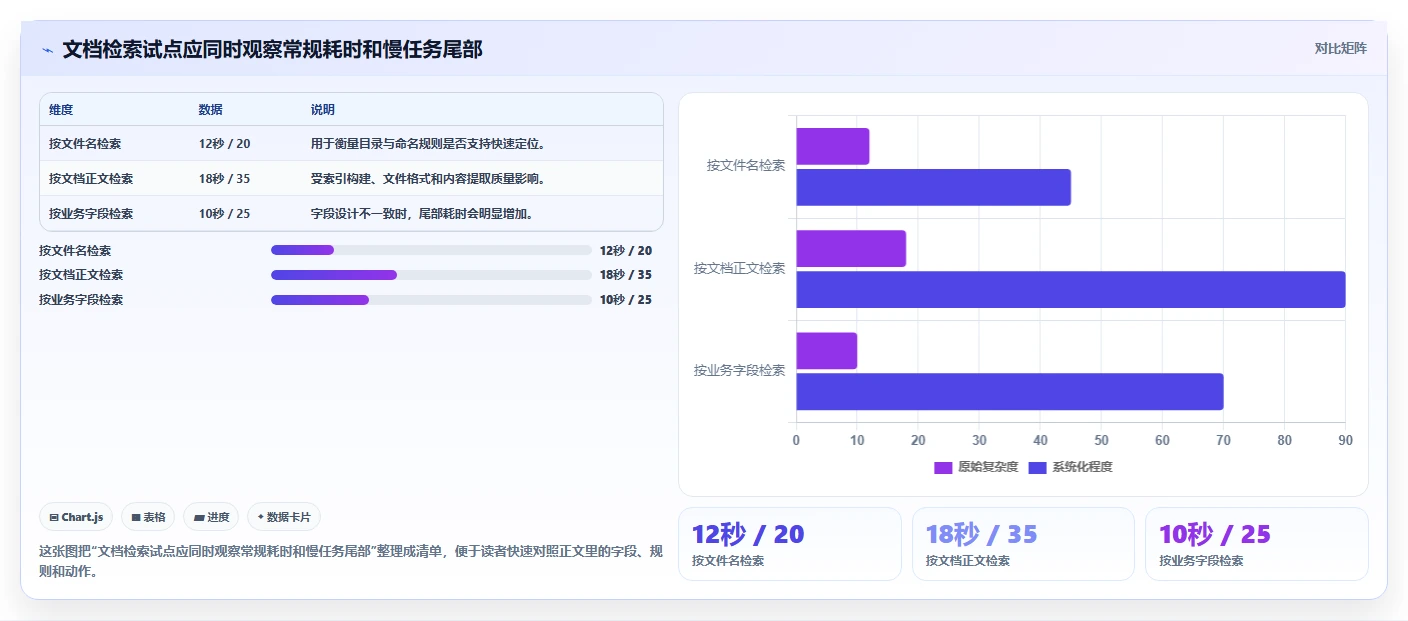
Task: Toggle the 系统化程度 legend swatch
Action: tap(1037, 467)
